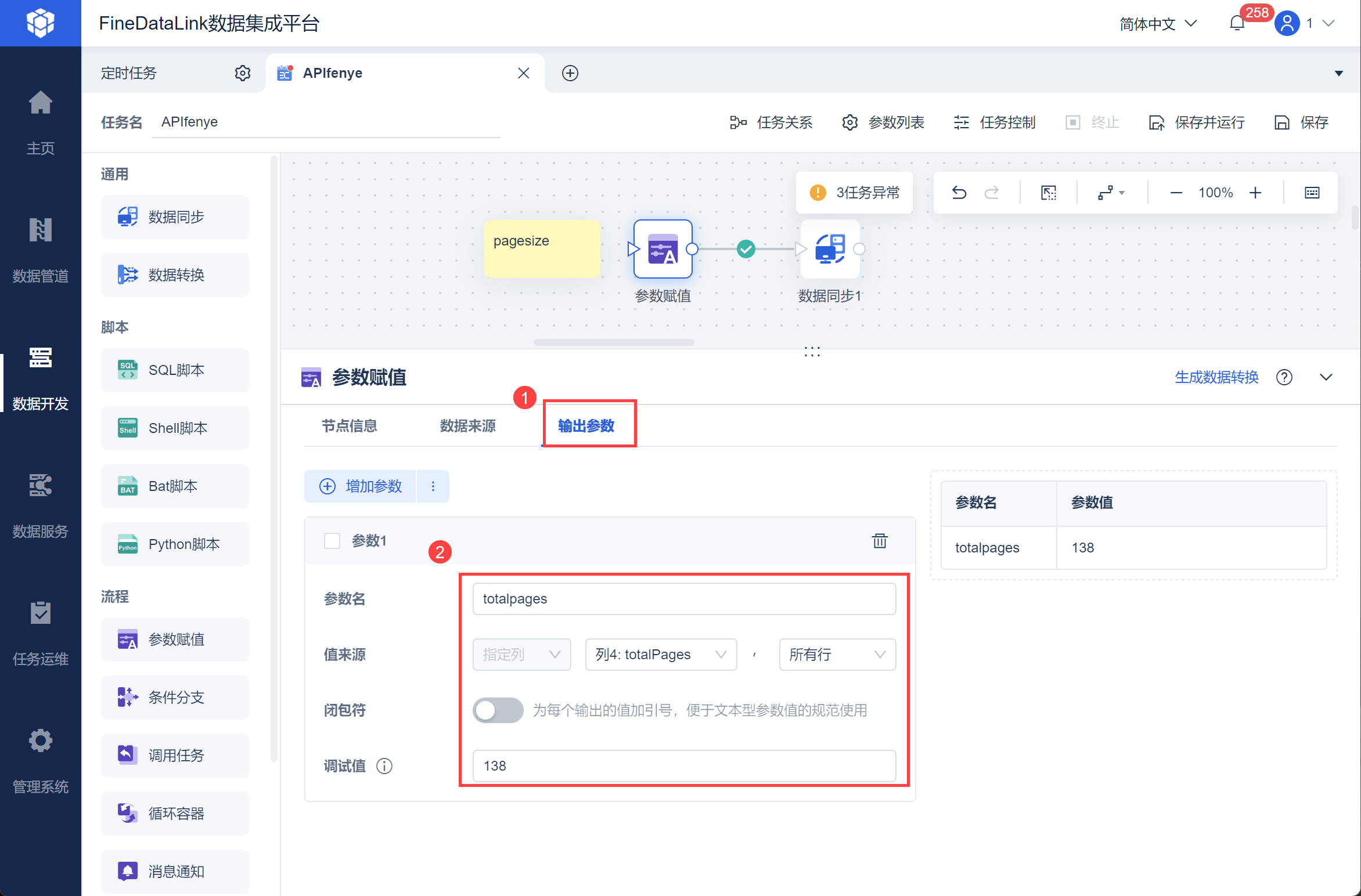
Task: Click the undo arrow icon
Action: coord(959,193)
